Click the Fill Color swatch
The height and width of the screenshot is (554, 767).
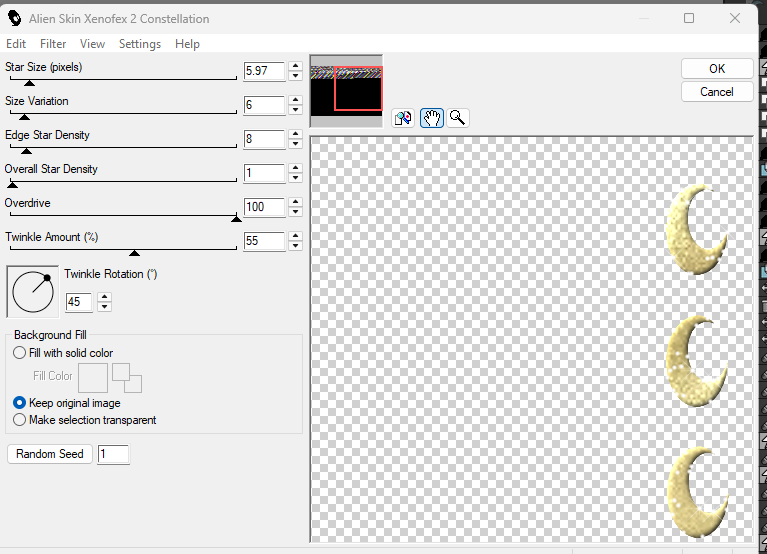93,378
